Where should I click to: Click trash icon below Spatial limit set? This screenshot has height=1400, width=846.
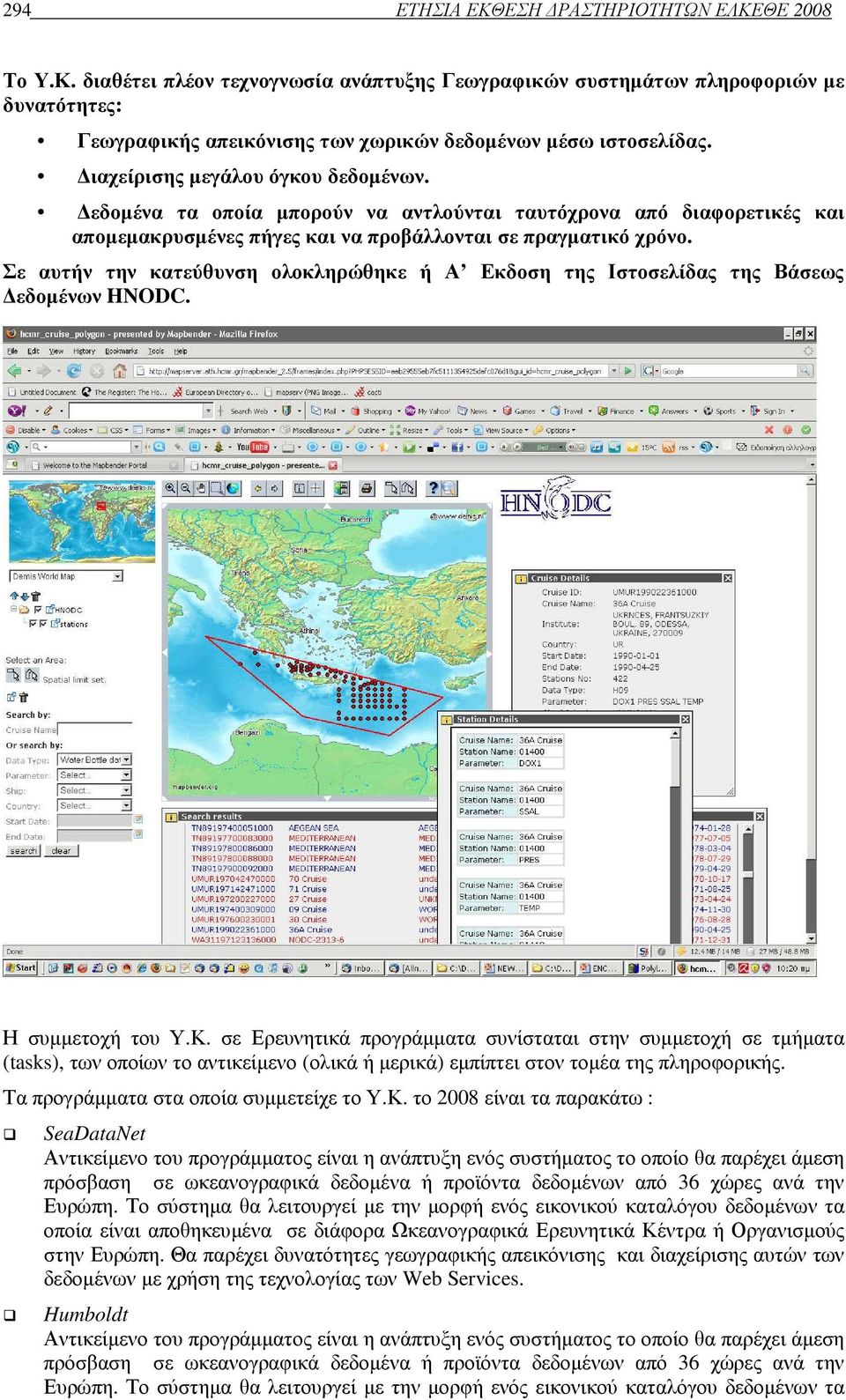[24, 698]
